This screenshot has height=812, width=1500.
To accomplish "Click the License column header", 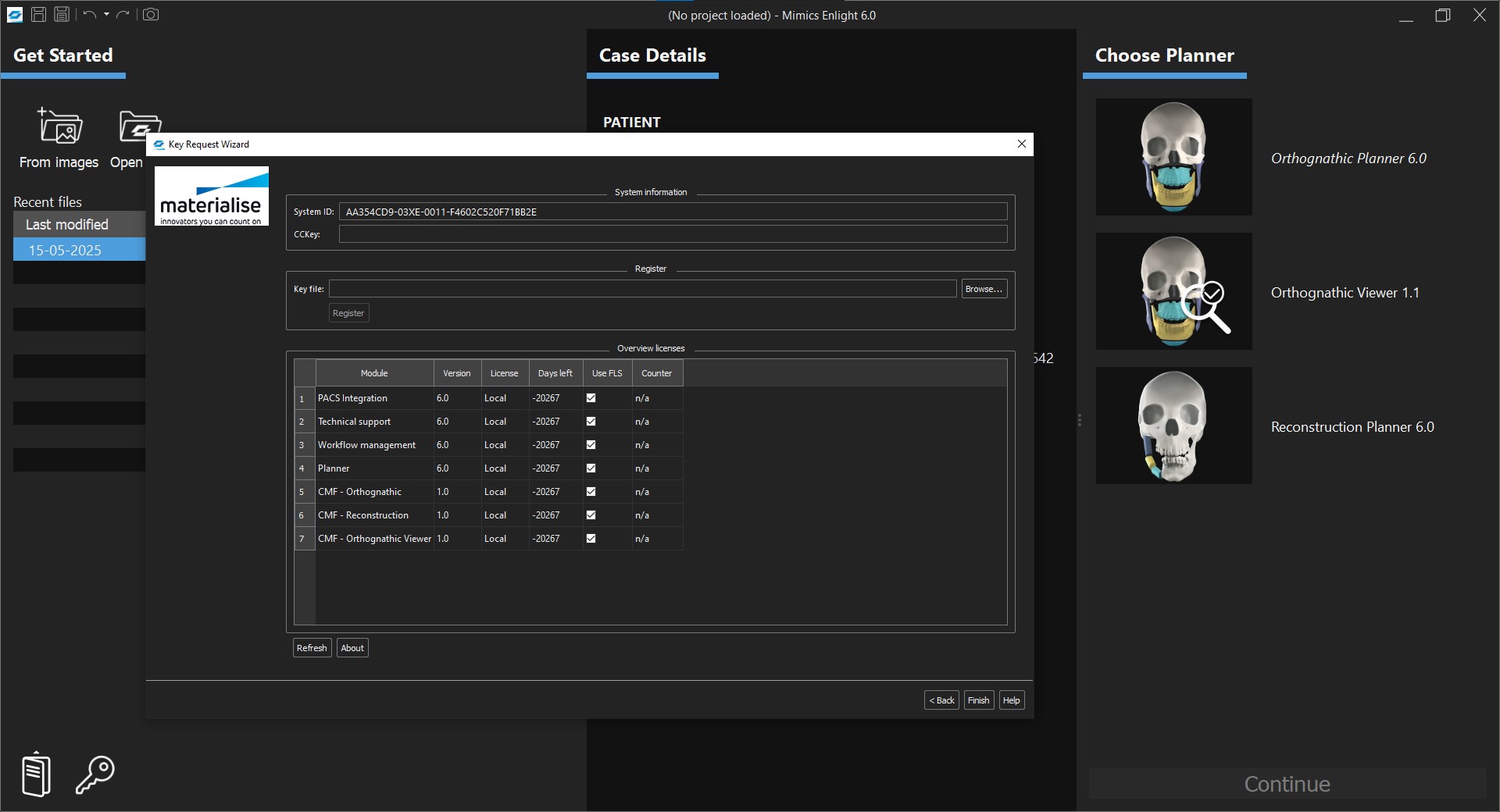I will point(505,373).
